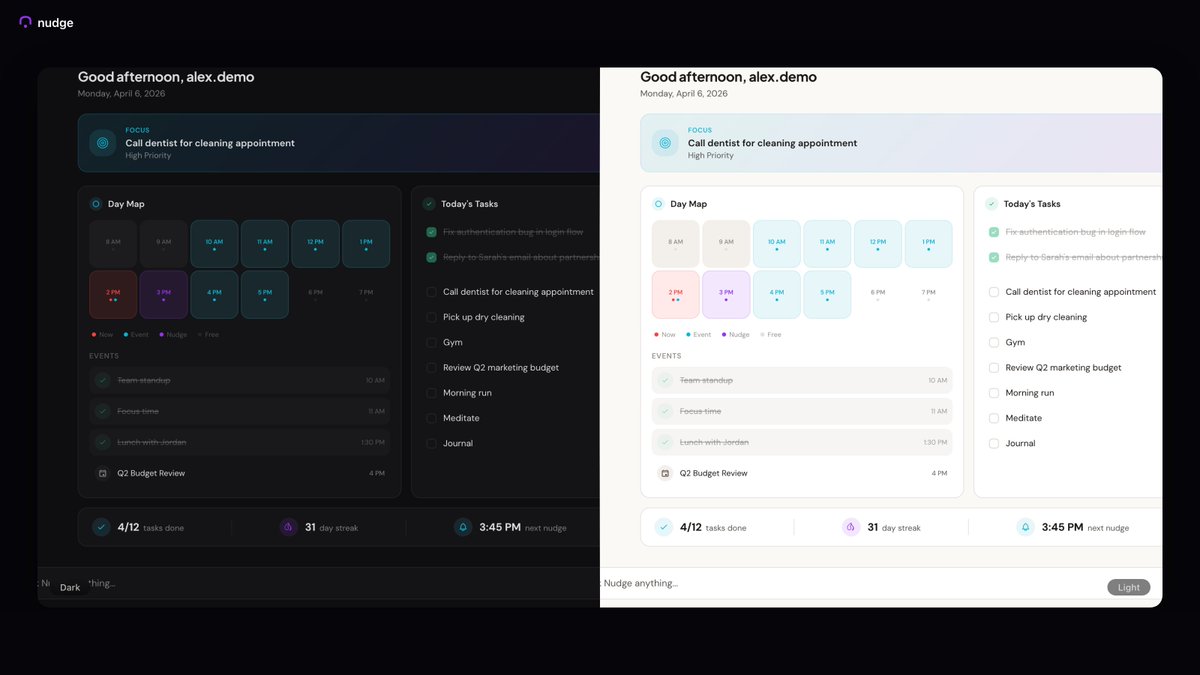The image size is (1200, 675).
Task: Select 3 PM slot in light Day Map
Action: click(x=727, y=295)
